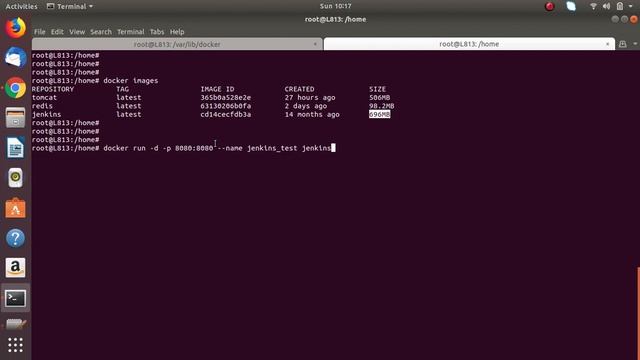This screenshot has width=640, height=360.
Task: Click the red recording indicator in the top bar
Action: [550, 6]
